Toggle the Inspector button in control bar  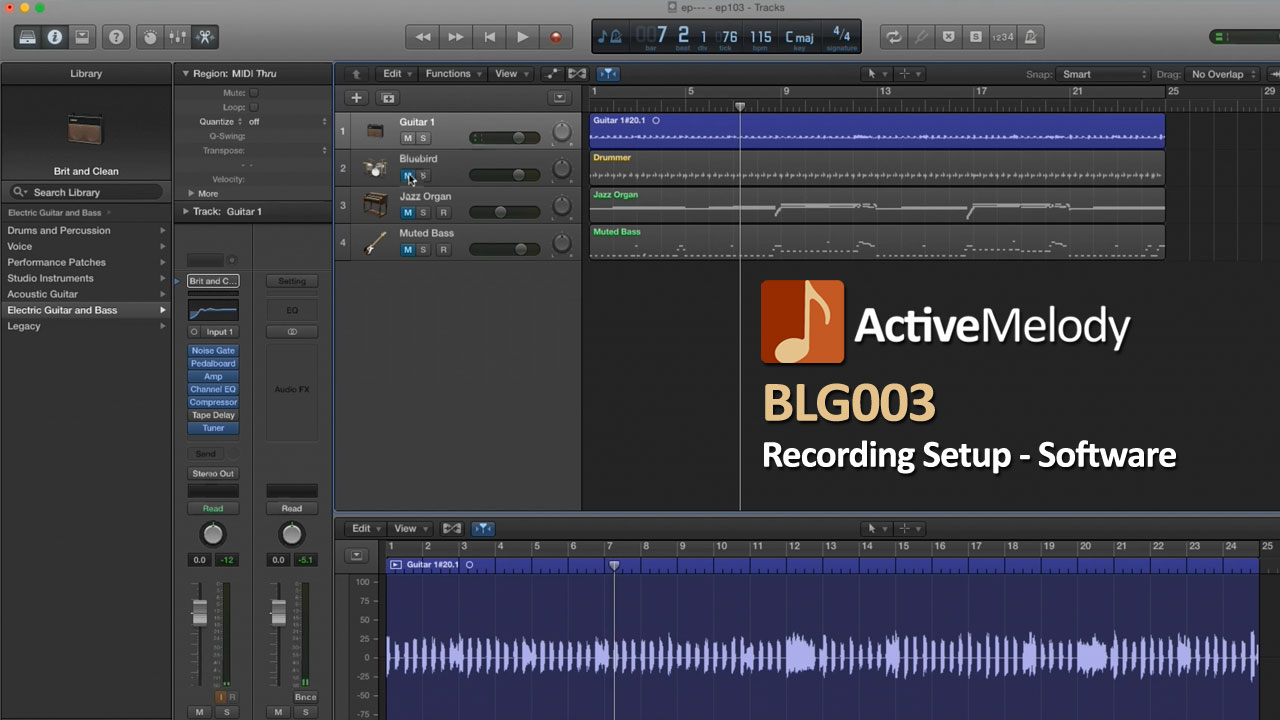point(55,37)
